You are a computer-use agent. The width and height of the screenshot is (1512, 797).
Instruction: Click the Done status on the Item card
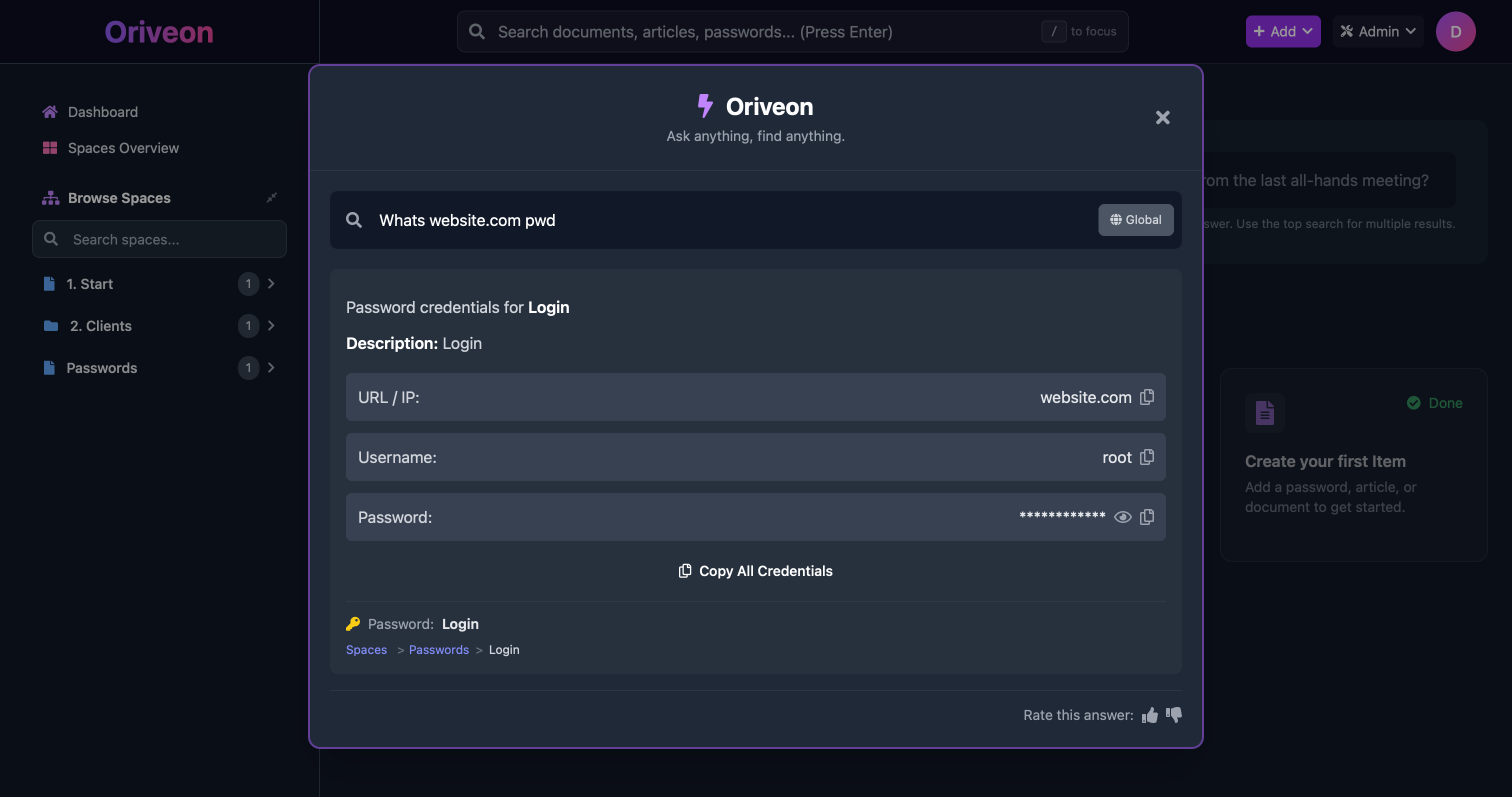pyautogui.click(x=1434, y=402)
